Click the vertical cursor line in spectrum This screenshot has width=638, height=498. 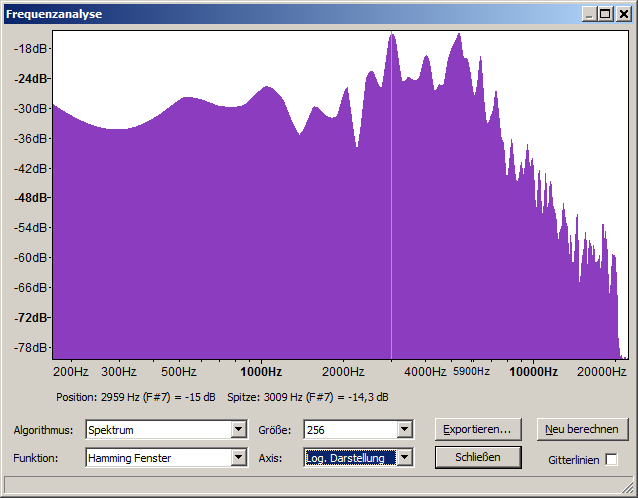[x=391, y=195]
